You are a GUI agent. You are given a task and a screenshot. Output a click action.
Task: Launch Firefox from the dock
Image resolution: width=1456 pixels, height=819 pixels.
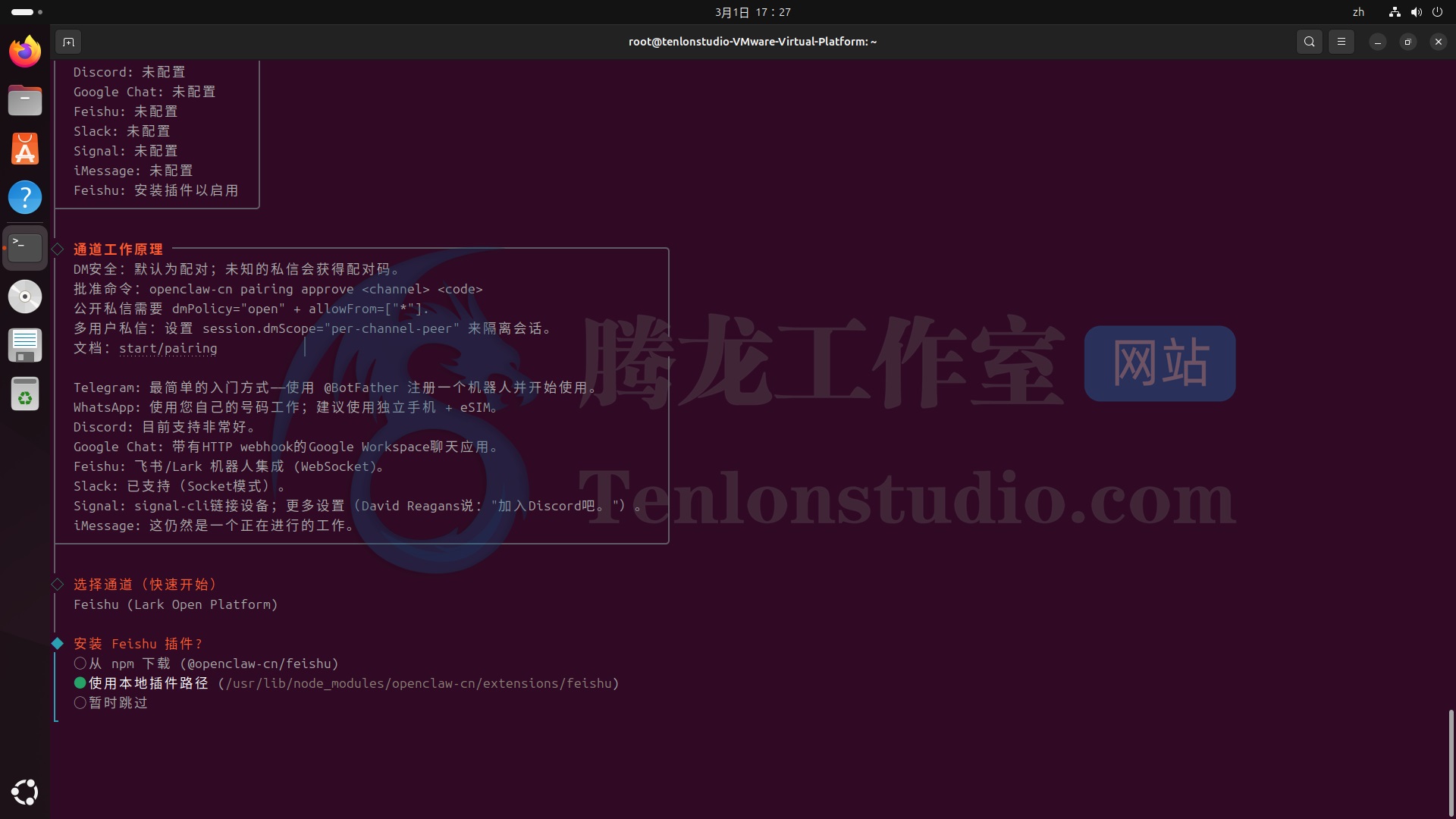tap(25, 52)
